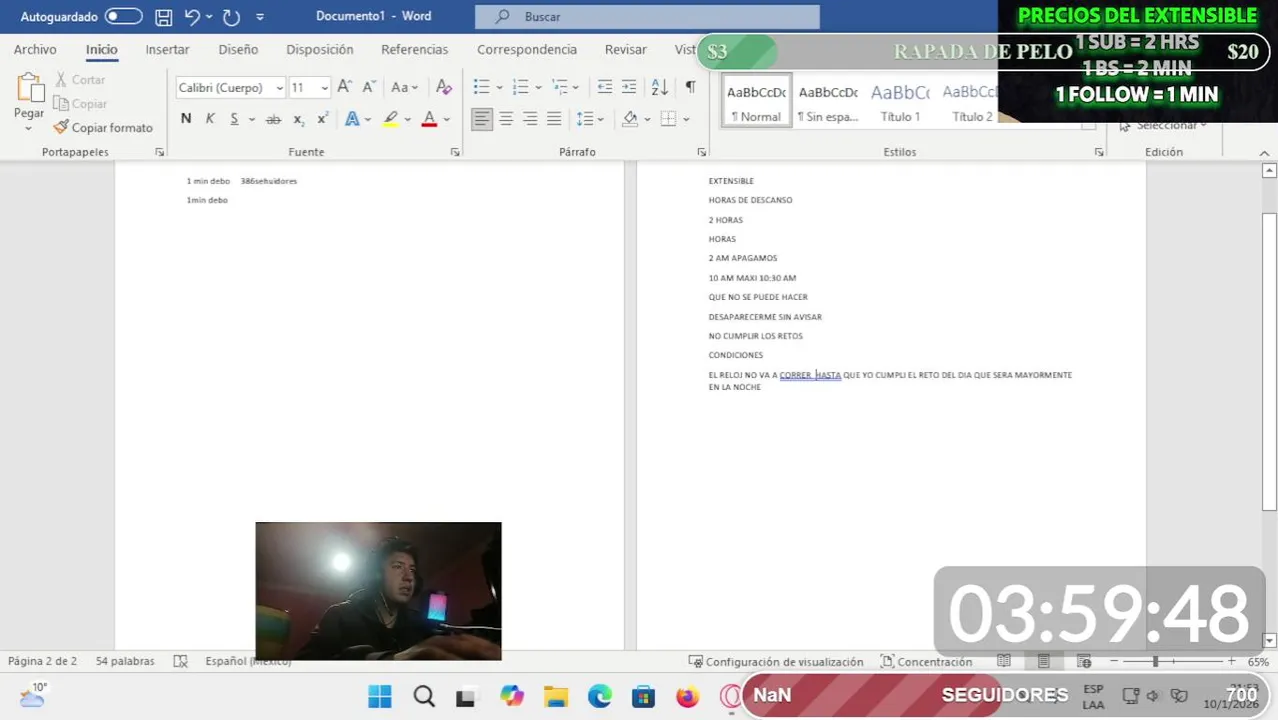Clear all formatting with the eraser icon
Viewport: 1278px width, 720px height.
tap(444, 88)
